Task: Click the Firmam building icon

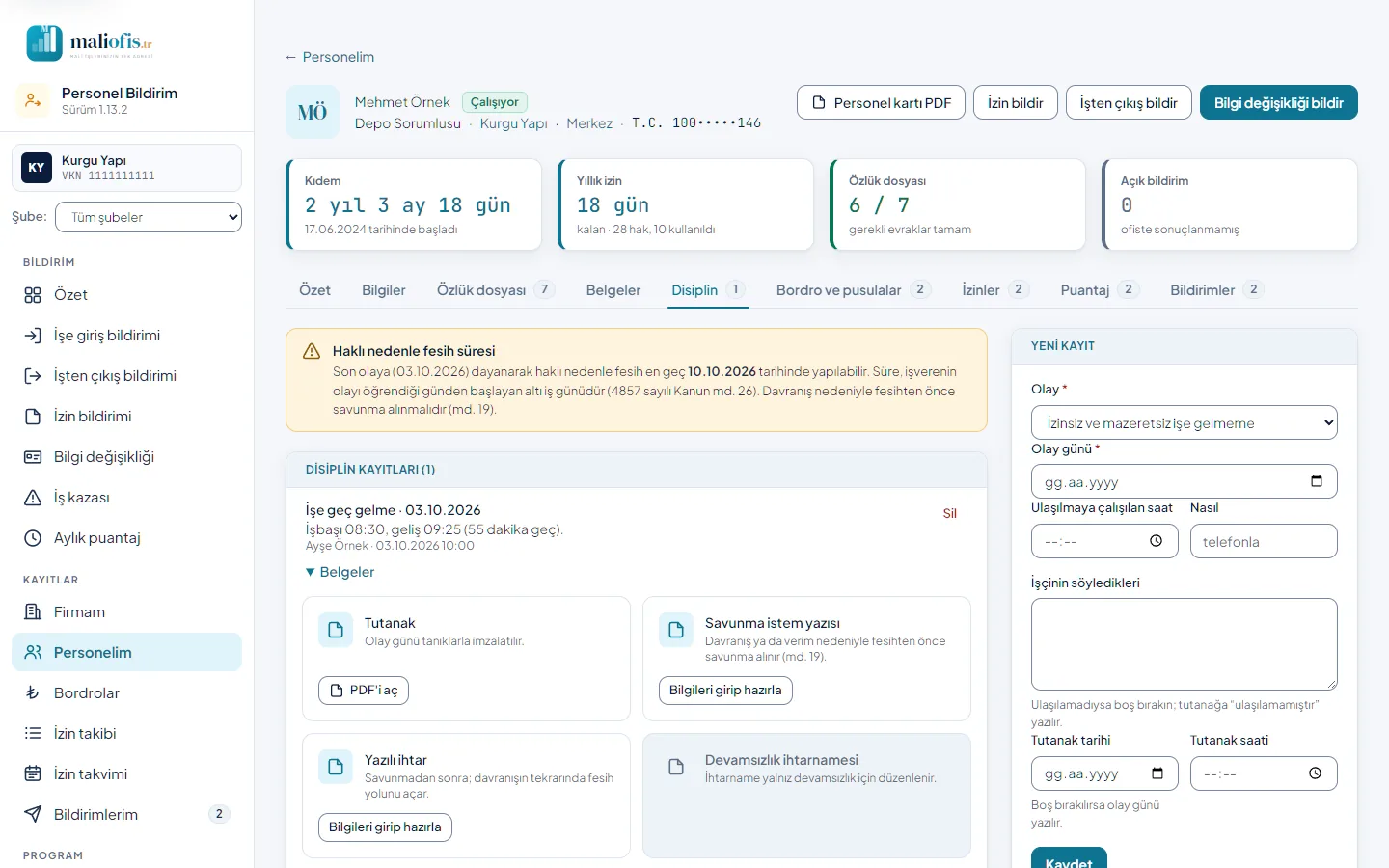Action: [x=33, y=612]
